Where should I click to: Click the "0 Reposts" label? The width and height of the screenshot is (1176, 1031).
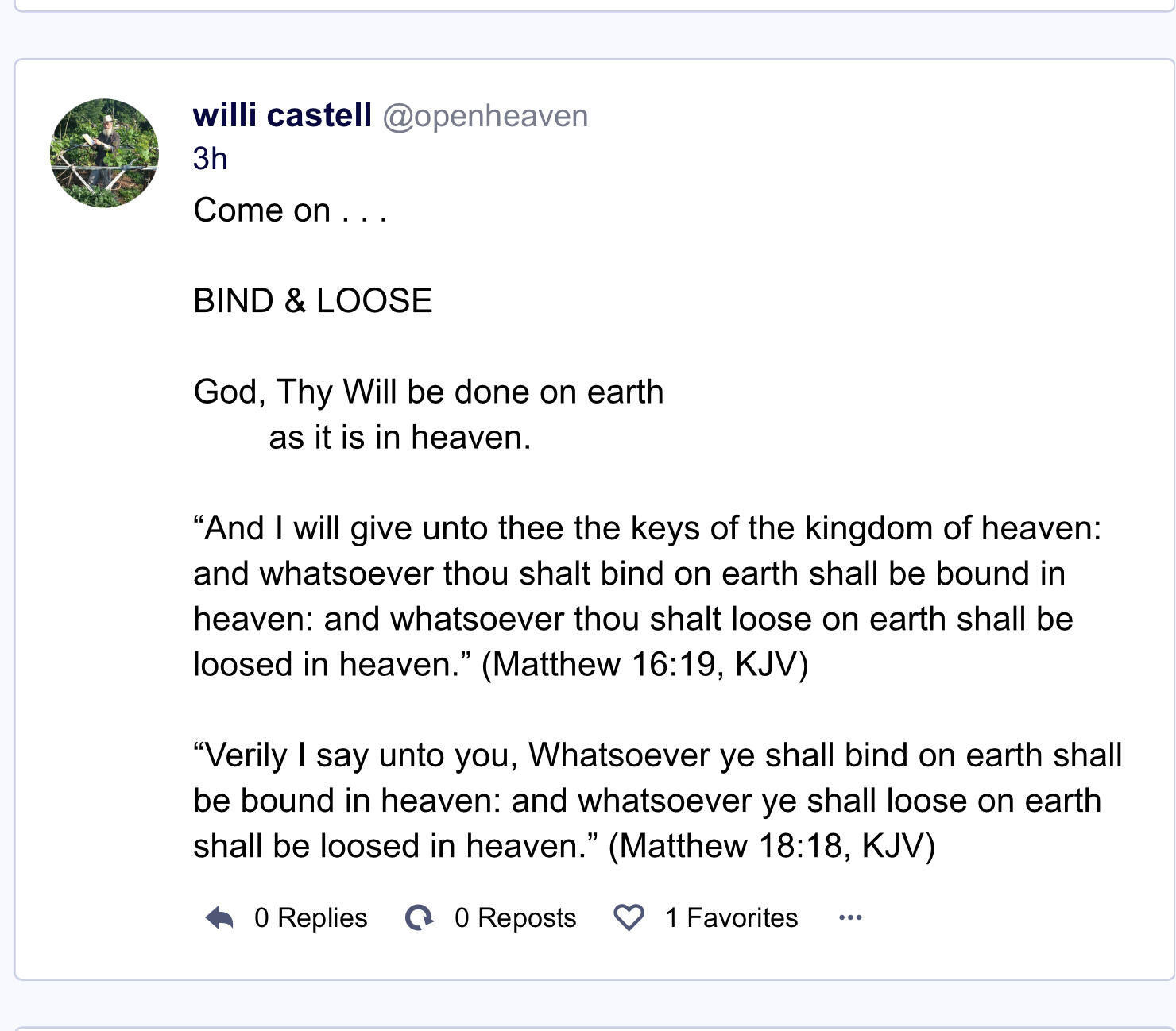515,918
